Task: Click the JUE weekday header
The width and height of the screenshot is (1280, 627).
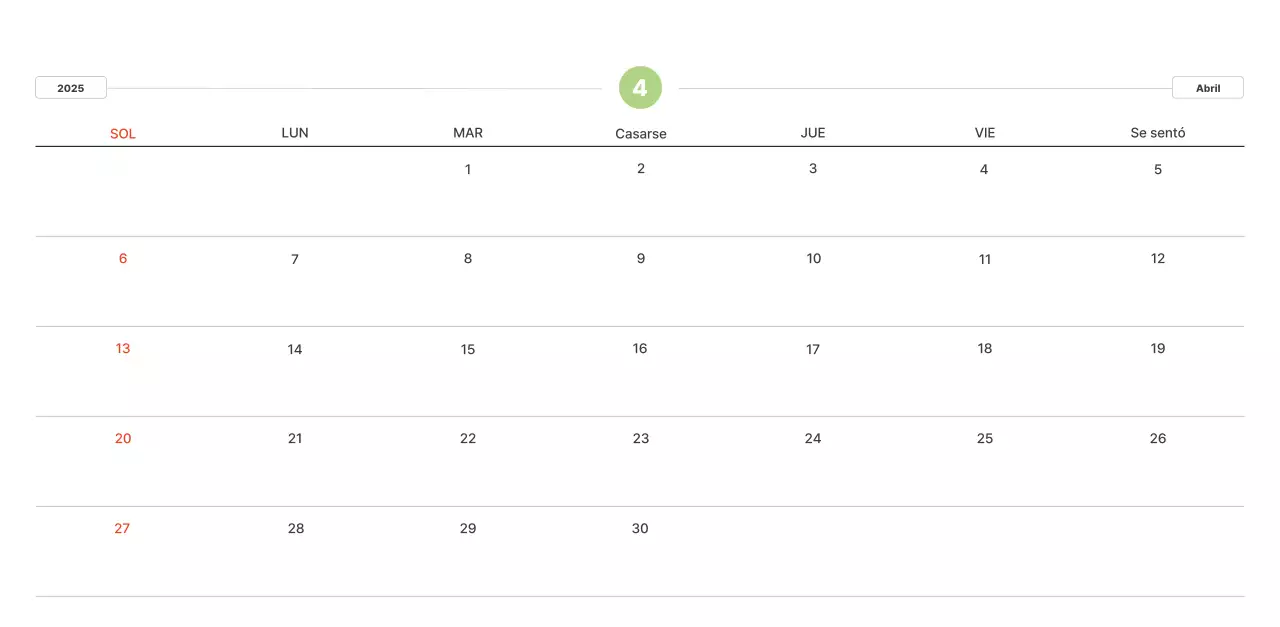Action: coord(813,133)
